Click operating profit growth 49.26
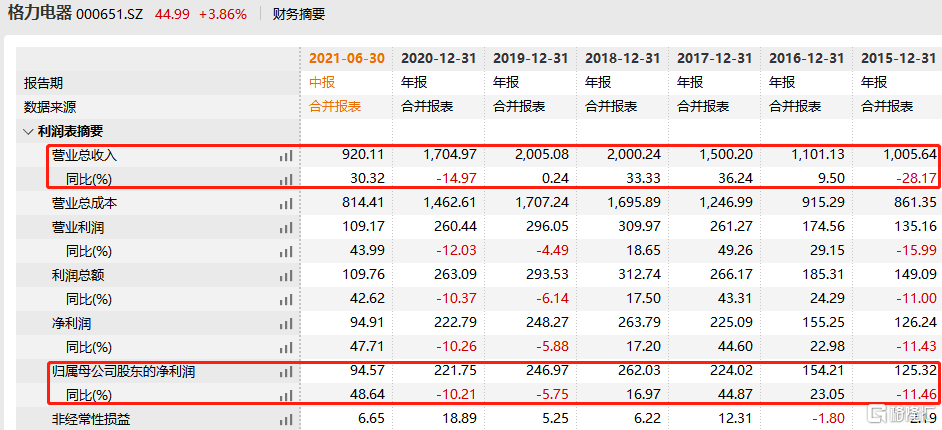The width and height of the screenshot is (942, 430). (x=735, y=250)
